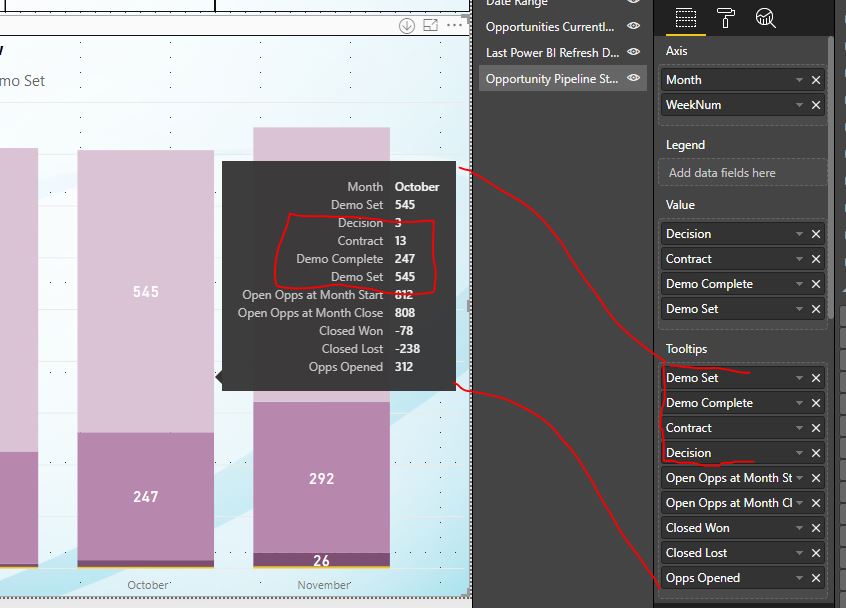Toggle visibility of Opportunities Currently item
846x608 pixels.
(633, 26)
